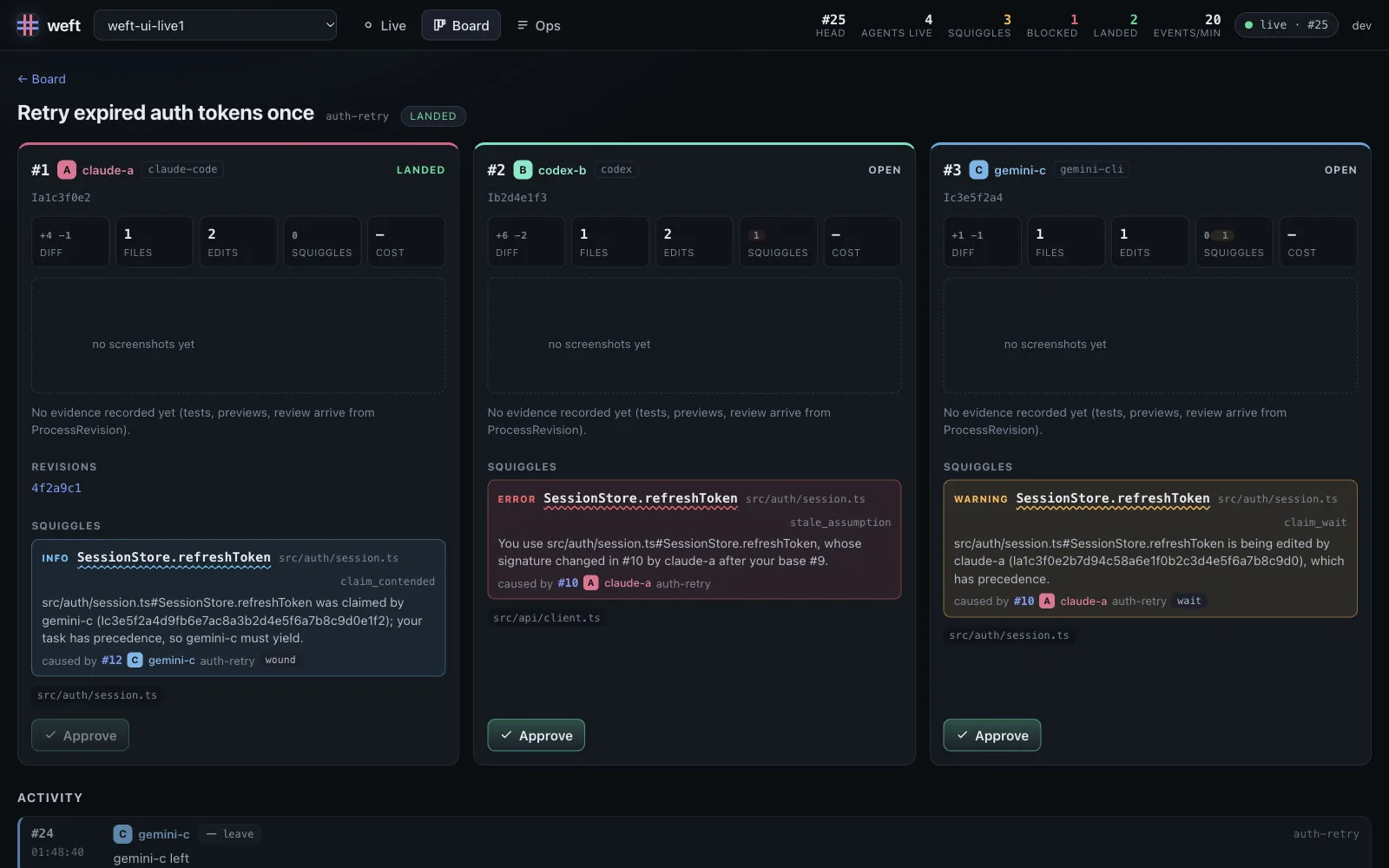
Task: Click the leave tag in activity row
Action: tap(230, 834)
